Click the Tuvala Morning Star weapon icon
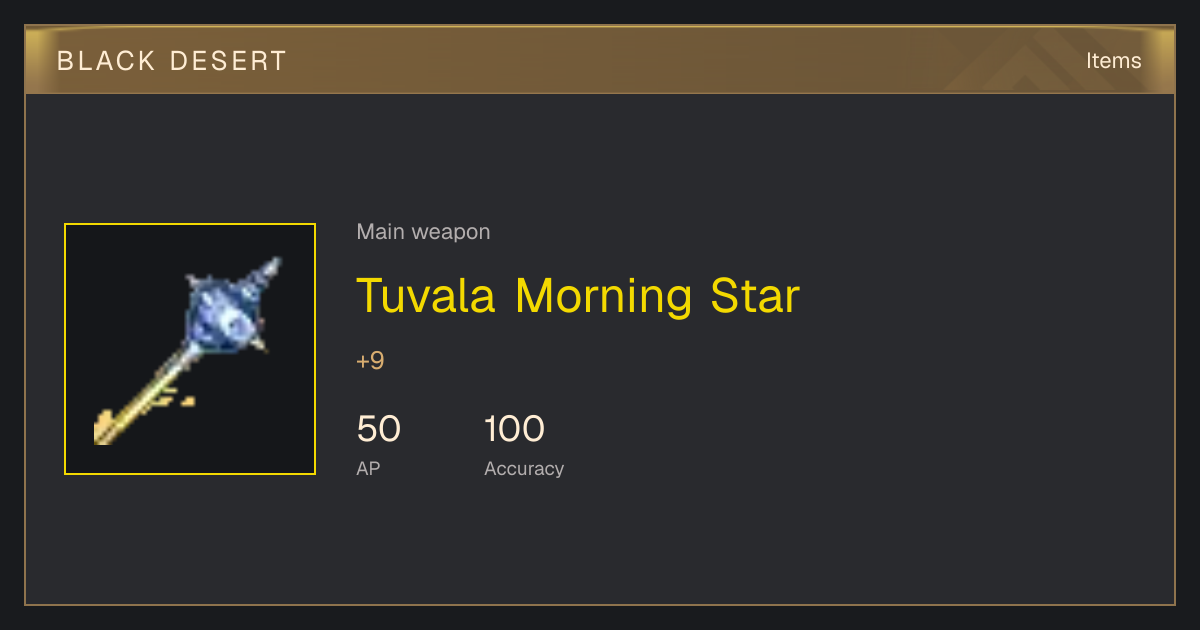Viewport: 1200px width, 630px height. (190, 349)
